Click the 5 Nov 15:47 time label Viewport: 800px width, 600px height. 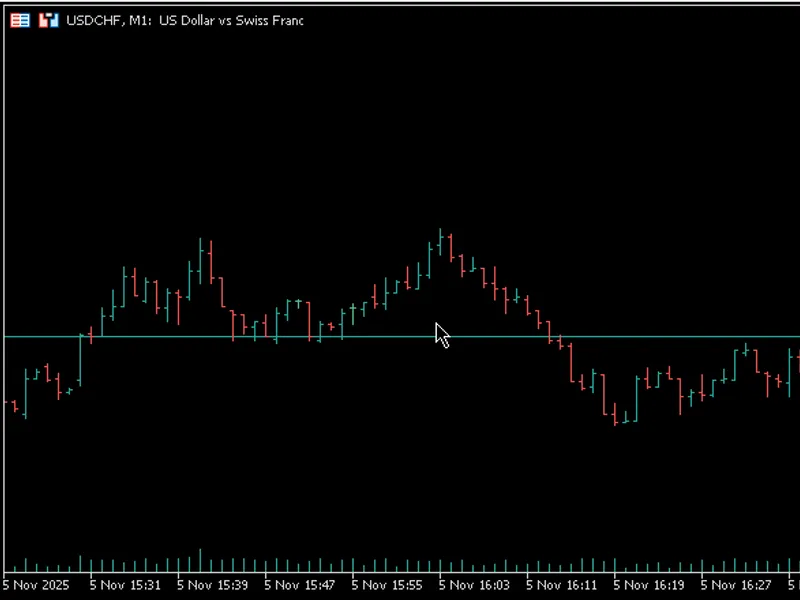tap(300, 585)
